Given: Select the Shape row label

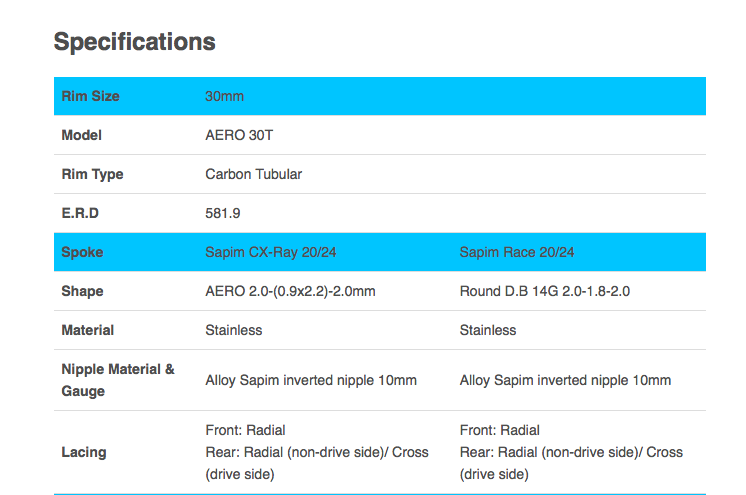Looking at the screenshot, I should point(82,291).
